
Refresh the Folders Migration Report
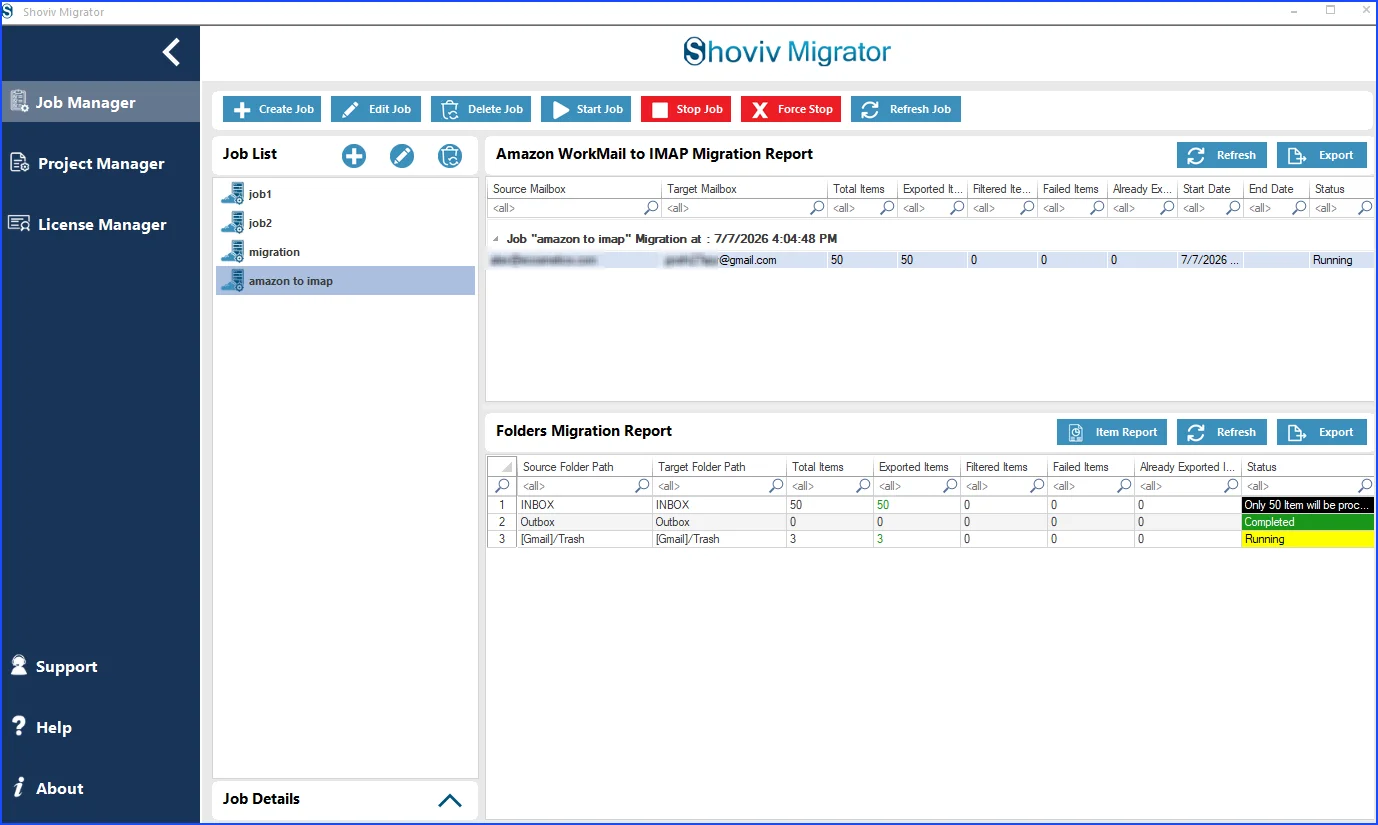[x=1222, y=432]
